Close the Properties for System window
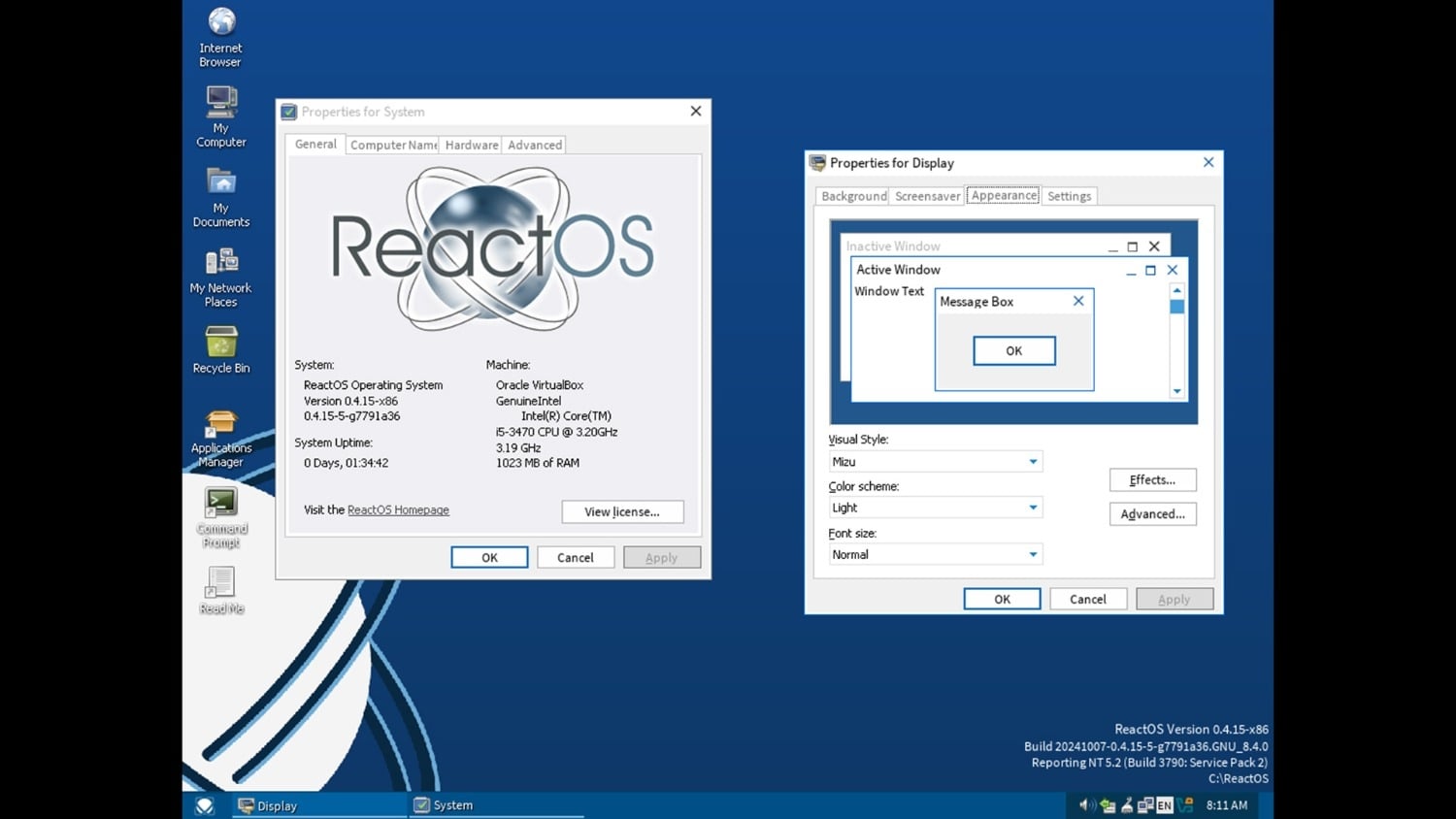 696,112
